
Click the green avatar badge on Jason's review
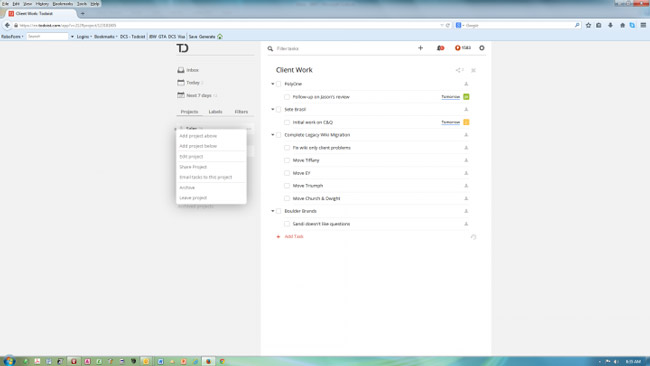[466, 97]
